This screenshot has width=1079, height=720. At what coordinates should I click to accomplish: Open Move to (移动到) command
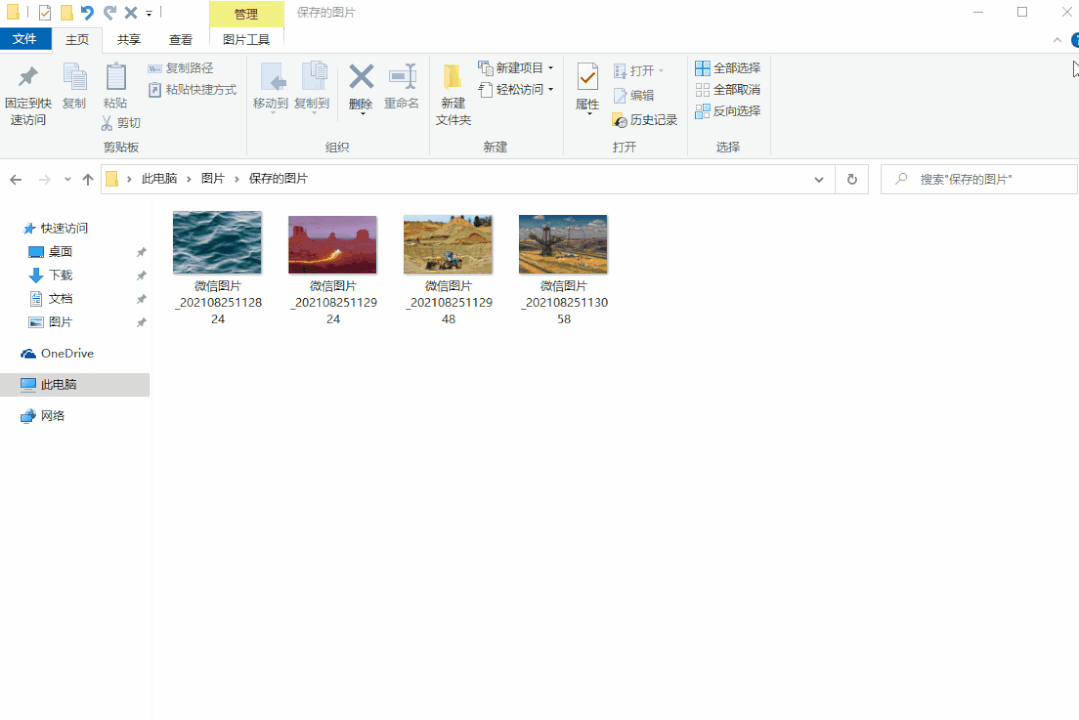pos(270,87)
